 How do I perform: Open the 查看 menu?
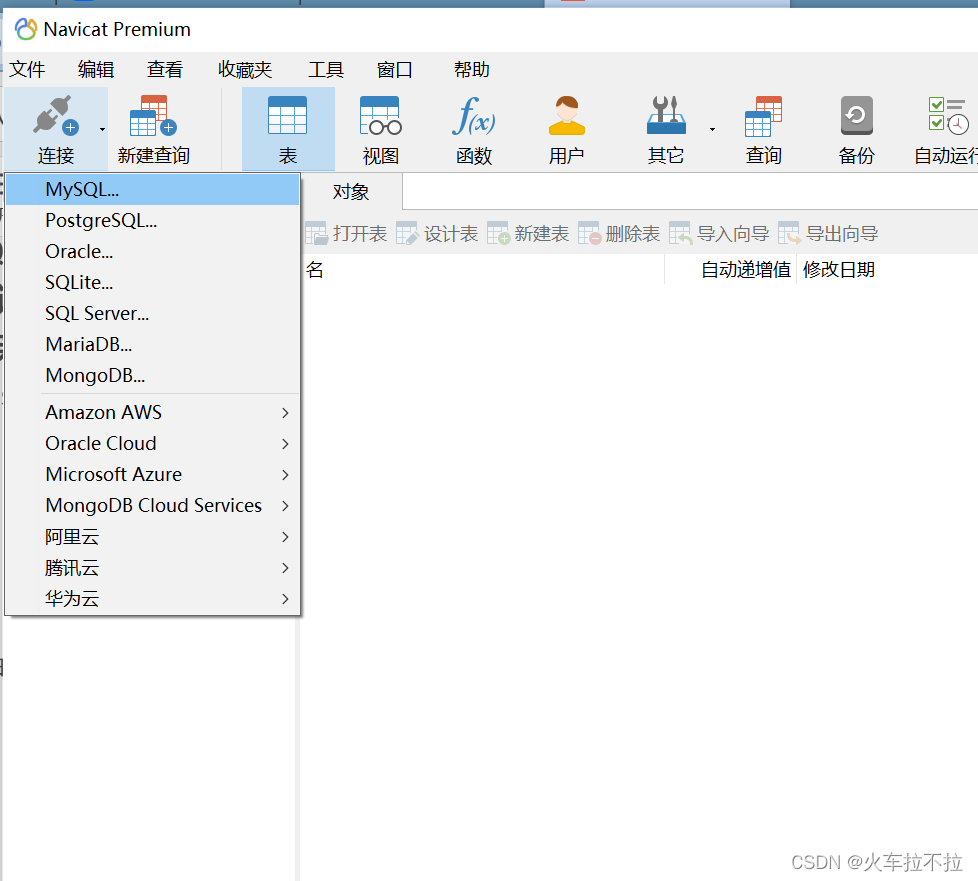[x=165, y=69]
